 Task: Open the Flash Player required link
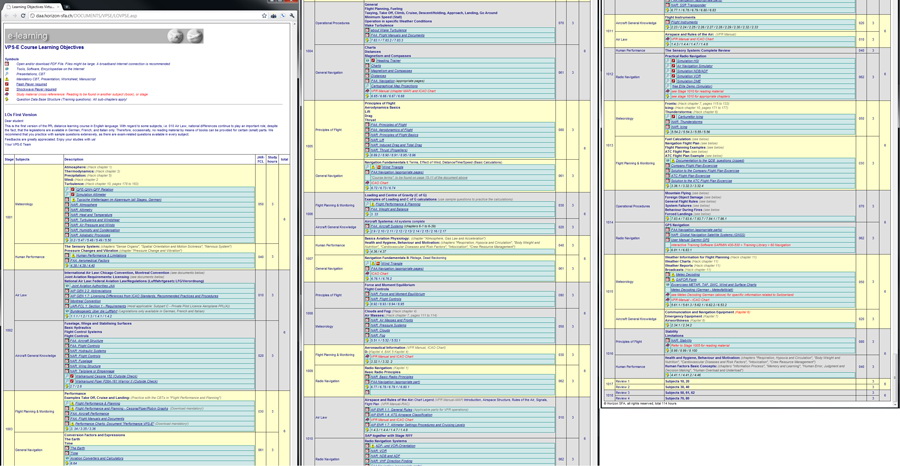click(31, 84)
